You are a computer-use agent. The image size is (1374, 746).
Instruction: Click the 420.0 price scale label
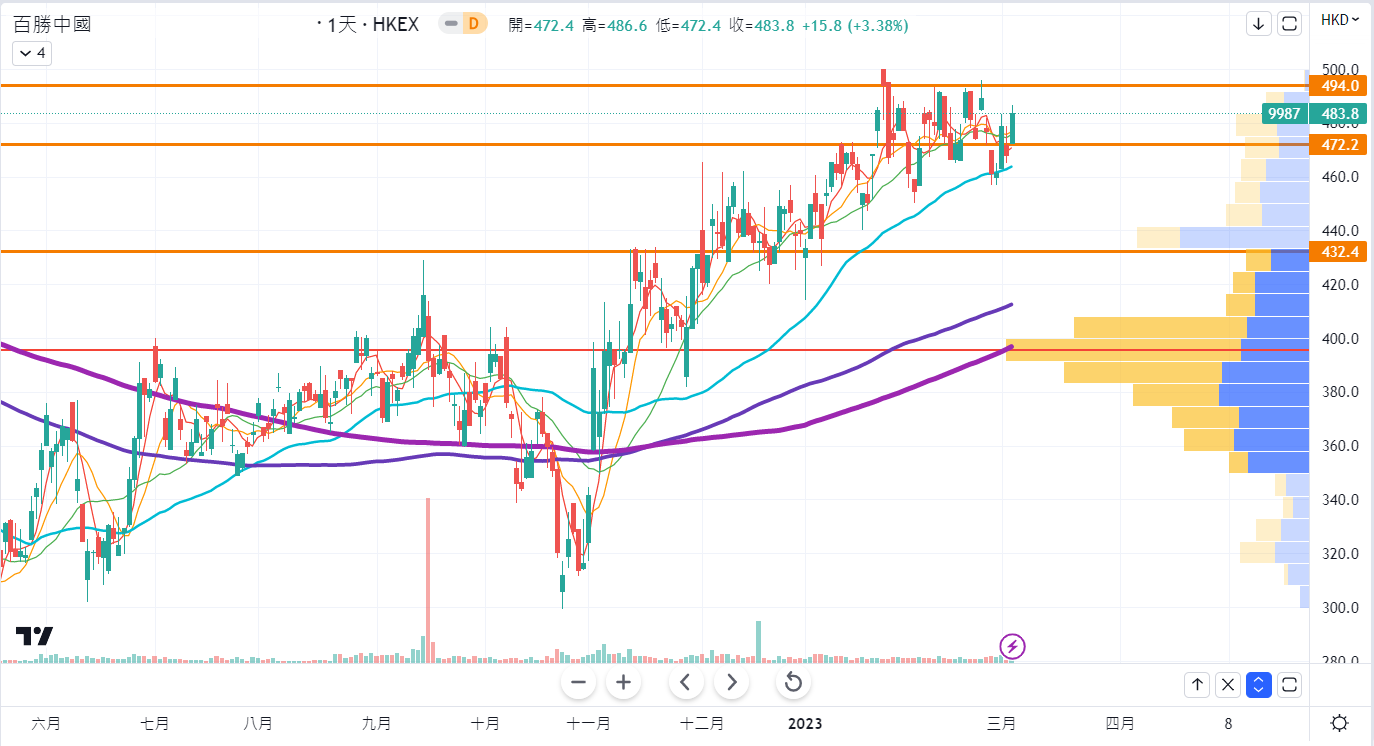click(x=1340, y=285)
